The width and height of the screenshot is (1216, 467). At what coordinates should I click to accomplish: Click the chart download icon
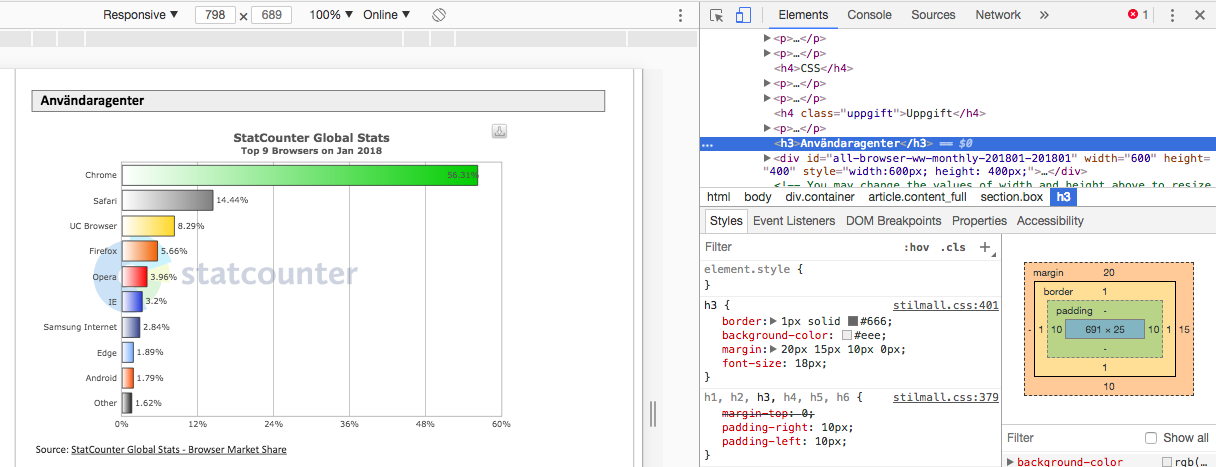coord(500,131)
